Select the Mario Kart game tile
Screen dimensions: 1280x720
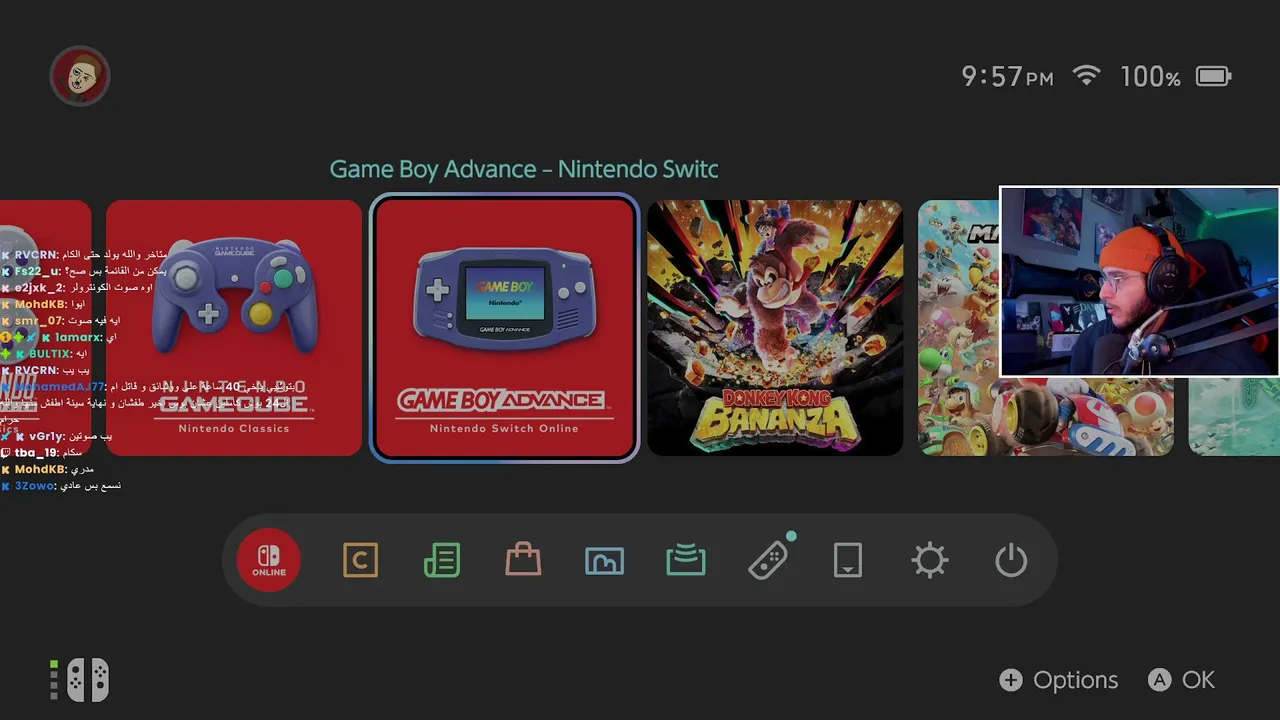[1045, 328]
